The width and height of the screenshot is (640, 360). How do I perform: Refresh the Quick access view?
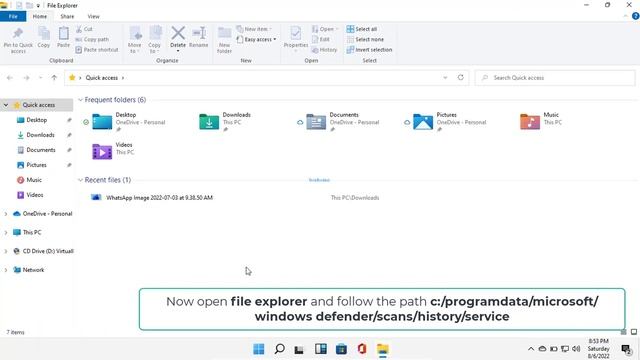[460, 78]
